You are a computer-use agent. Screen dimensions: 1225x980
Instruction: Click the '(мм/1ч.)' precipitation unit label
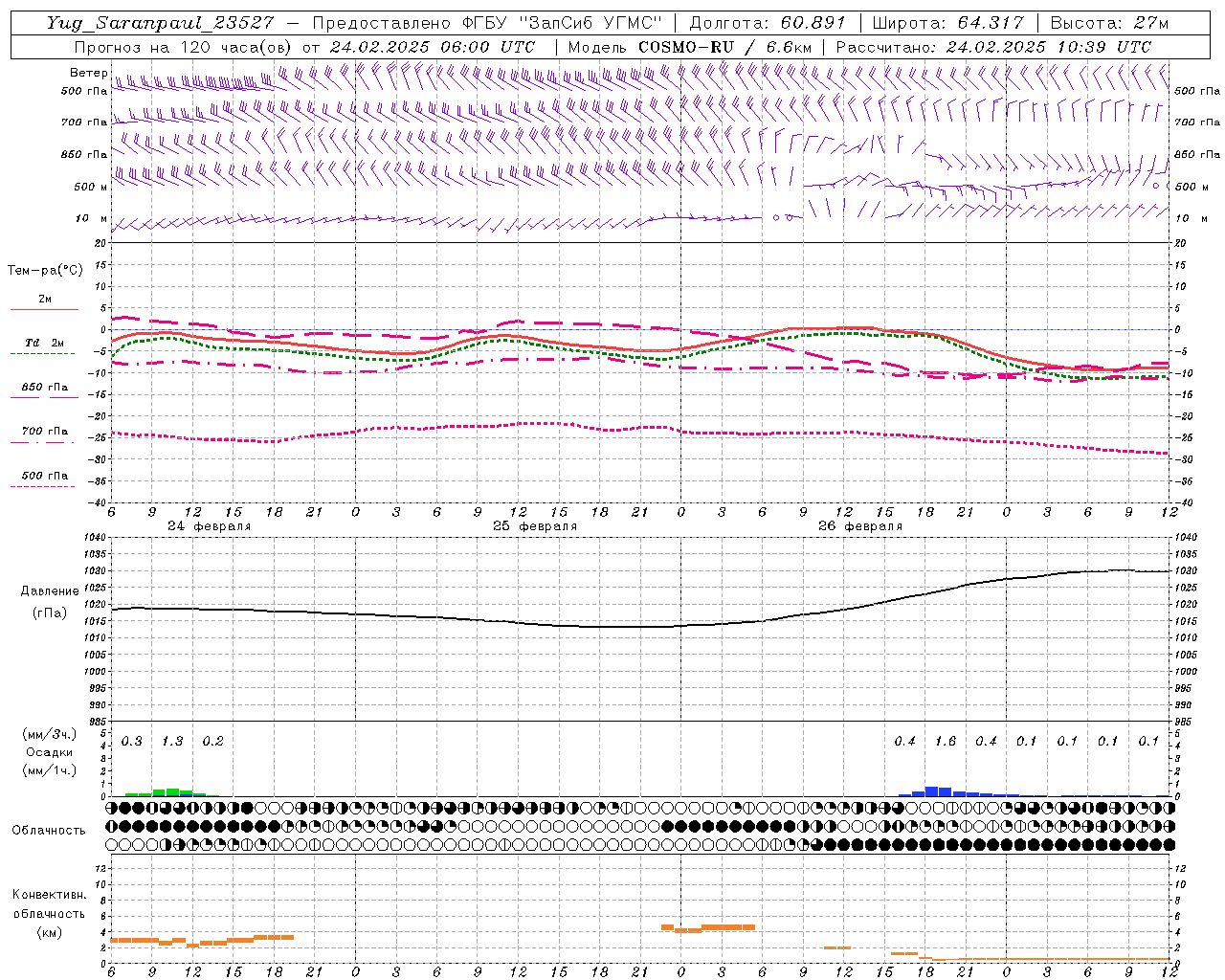tap(49, 770)
